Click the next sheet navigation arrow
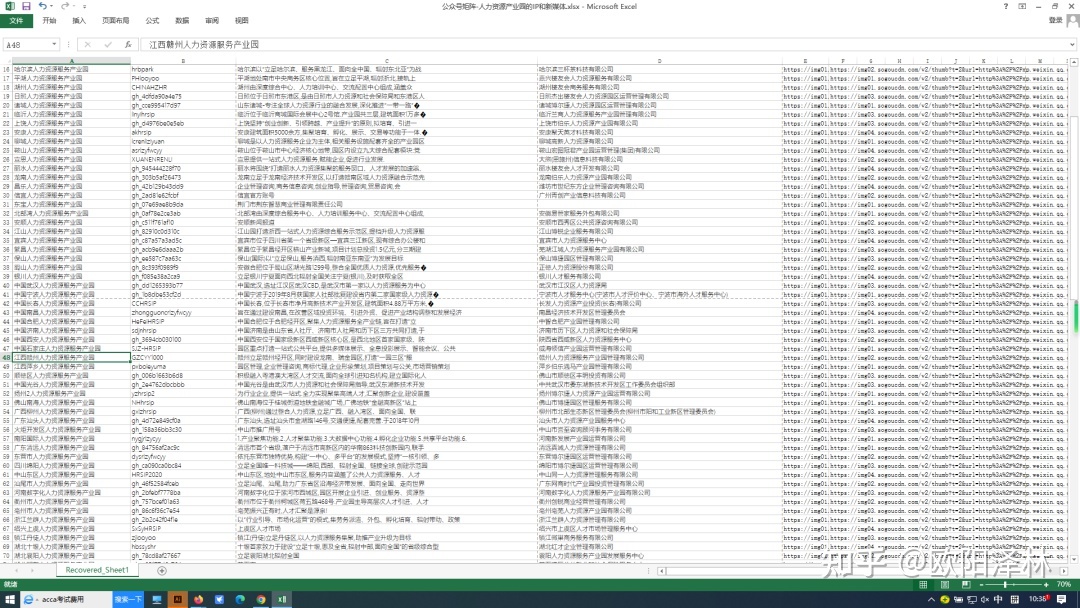This screenshot has height=608, width=1080. (x=34, y=571)
